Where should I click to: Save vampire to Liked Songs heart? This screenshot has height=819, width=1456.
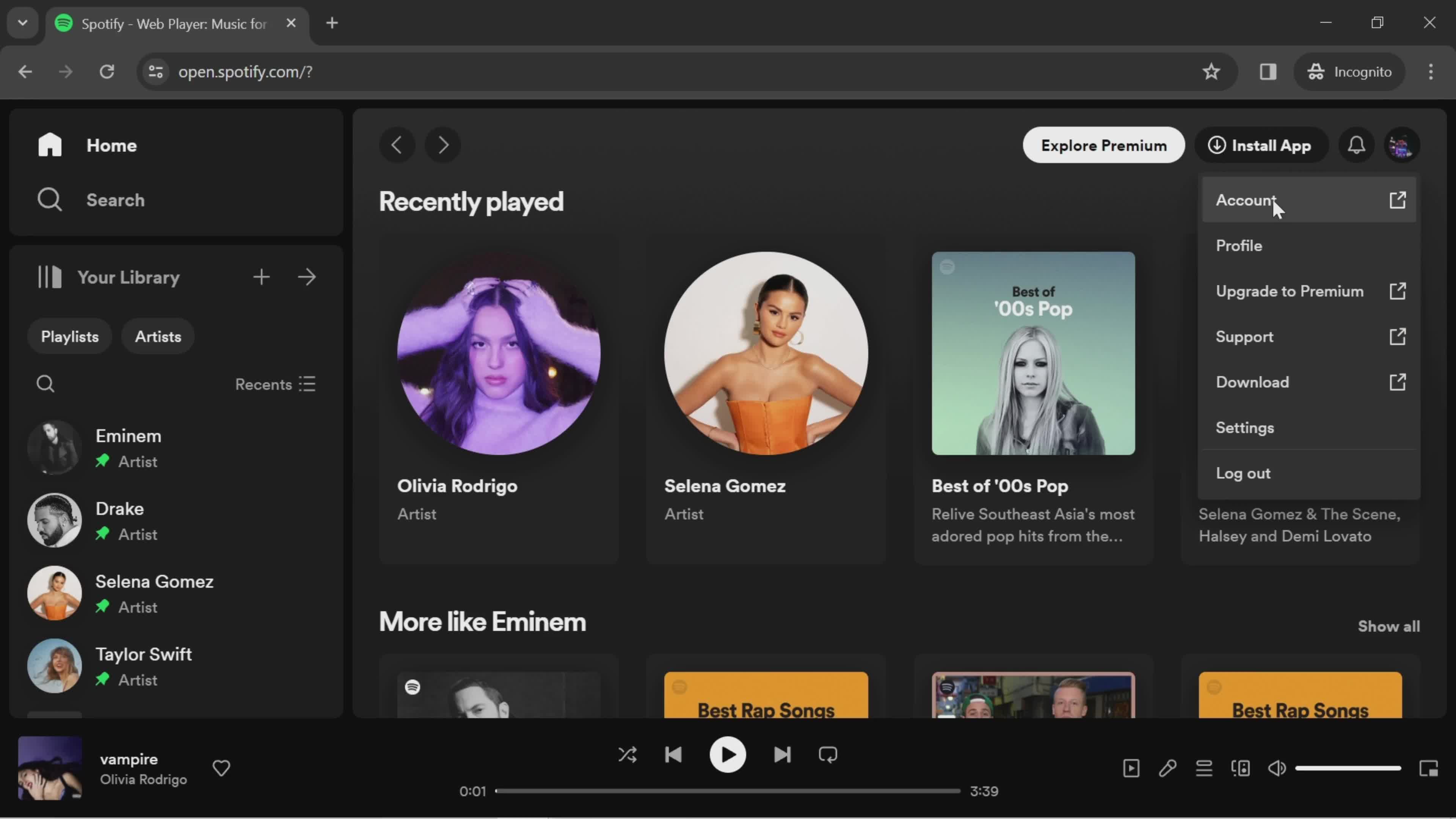coord(221,768)
